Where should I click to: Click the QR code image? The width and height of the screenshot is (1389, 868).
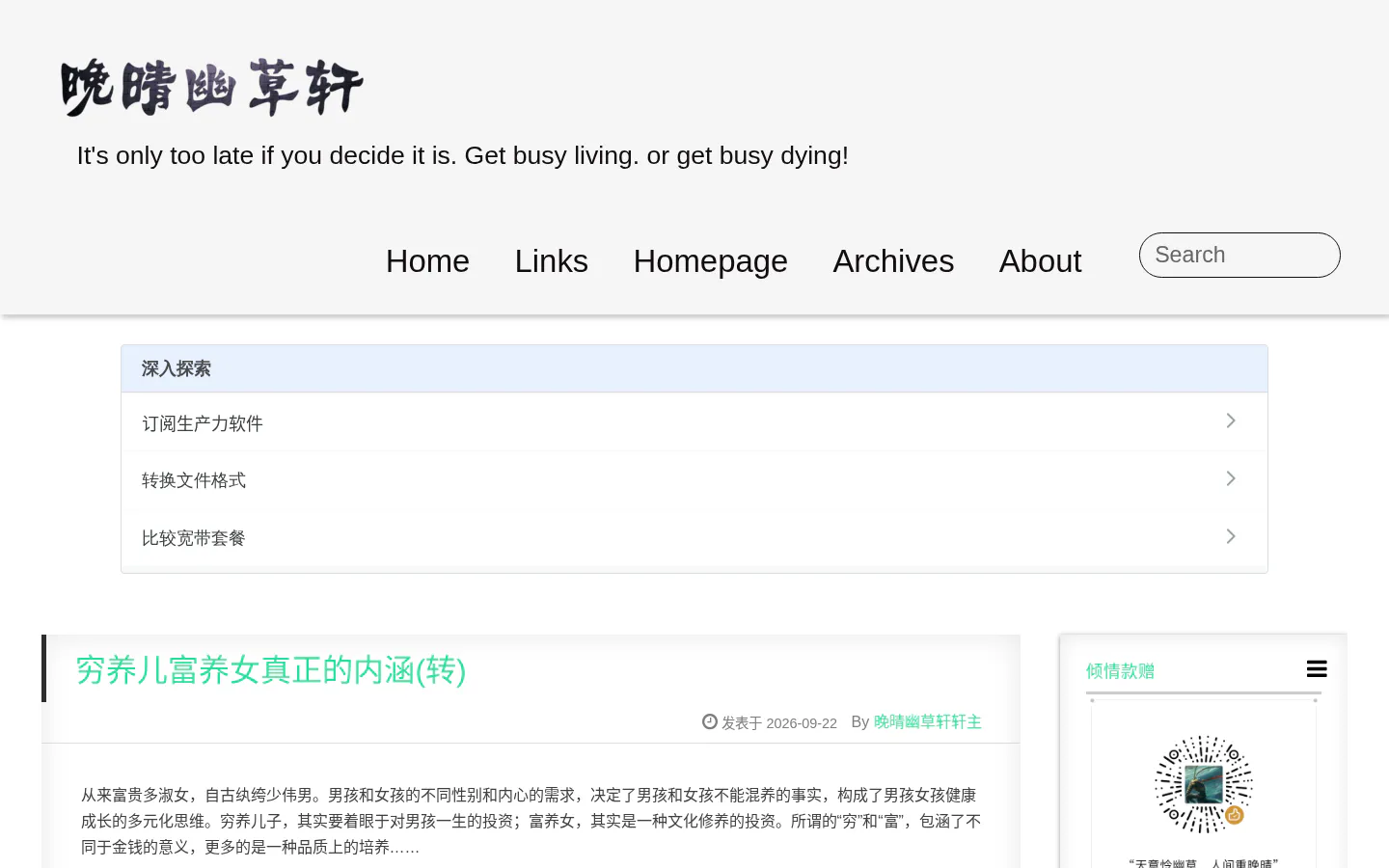(x=1204, y=784)
